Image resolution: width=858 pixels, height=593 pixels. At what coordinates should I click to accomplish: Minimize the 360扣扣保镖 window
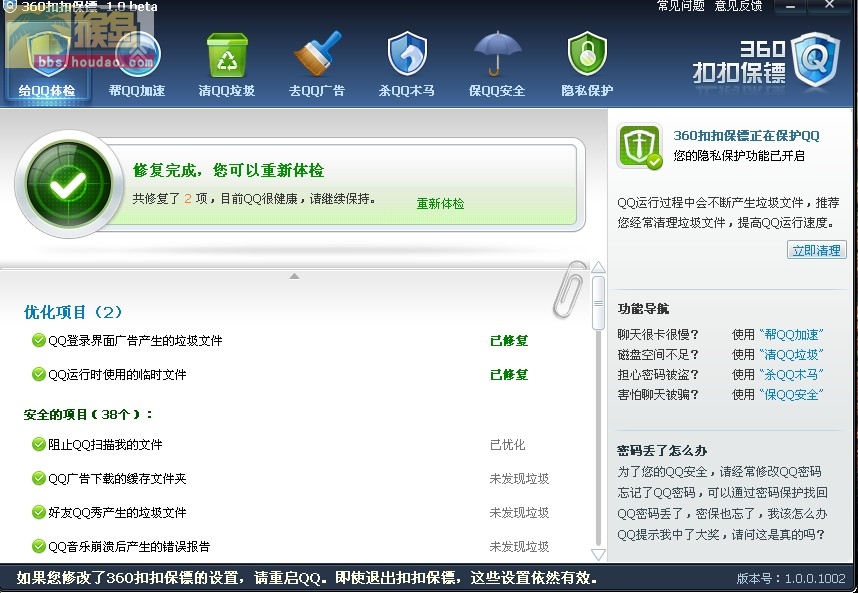coord(790,6)
